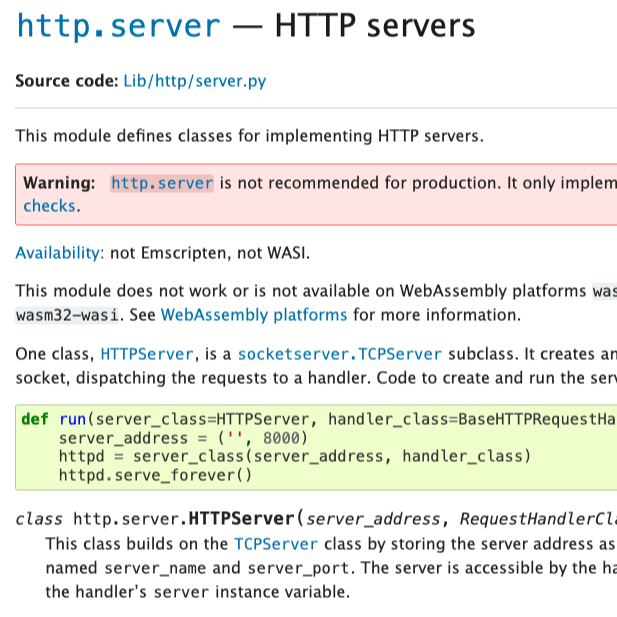Open the Availability link
This screenshot has height=617, width=617.
pos(57,253)
